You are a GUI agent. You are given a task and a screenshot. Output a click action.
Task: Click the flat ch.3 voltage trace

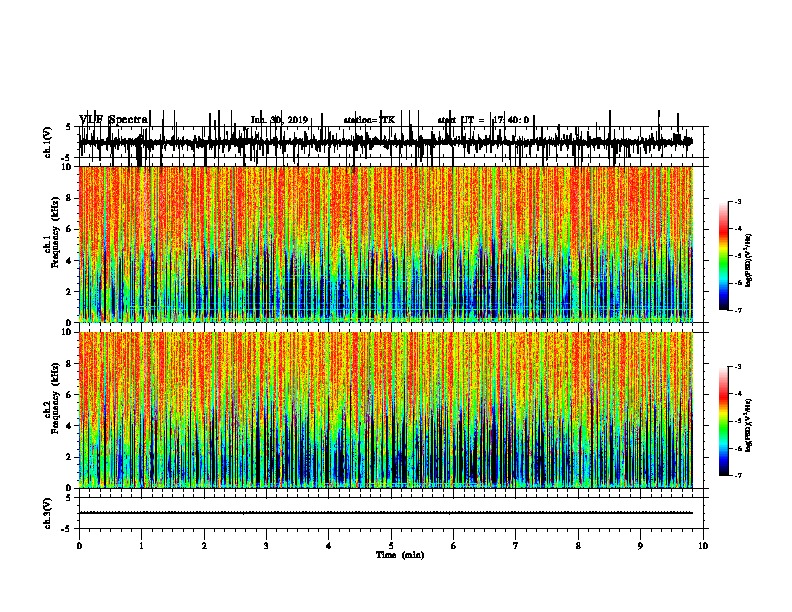click(386, 513)
